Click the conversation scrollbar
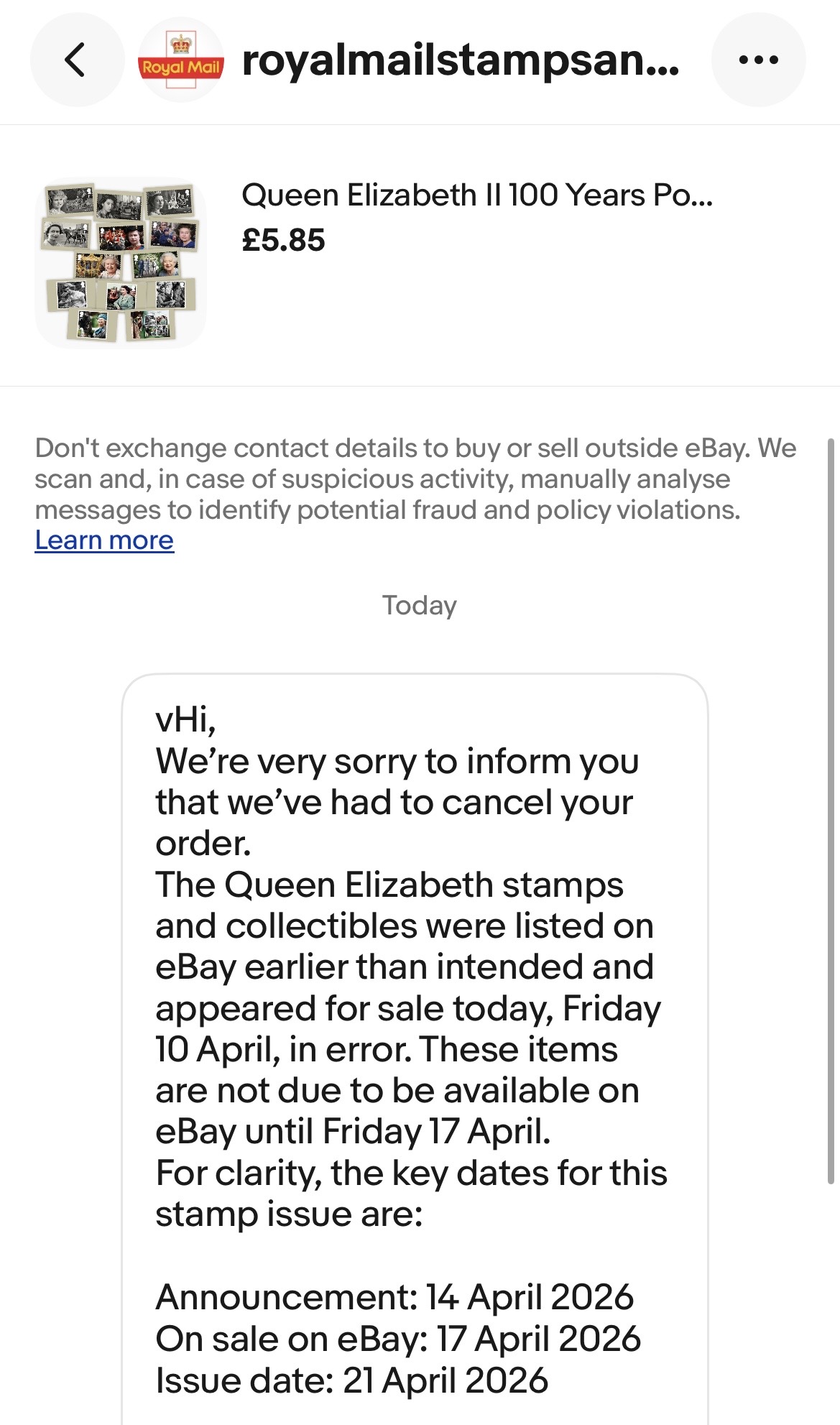 (831, 812)
